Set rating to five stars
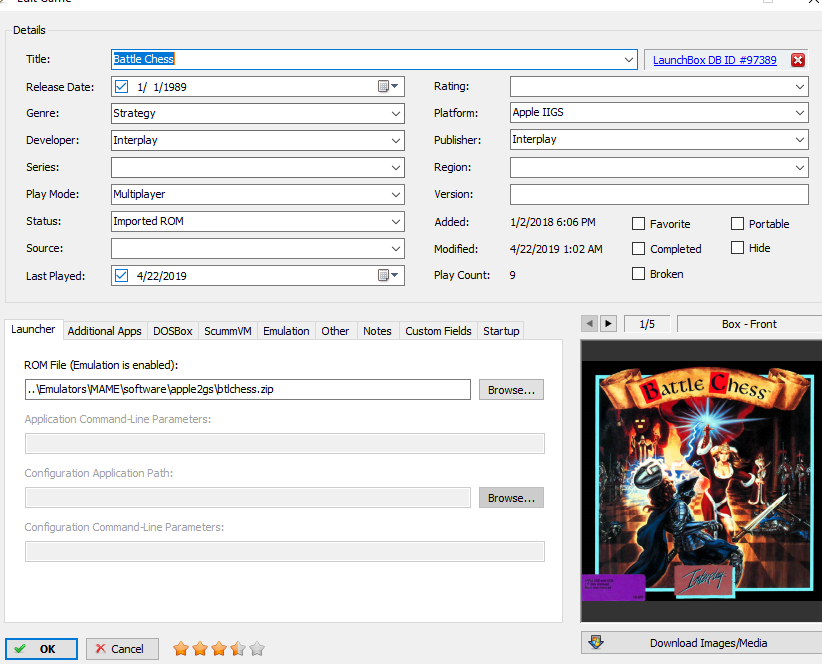 point(257,649)
